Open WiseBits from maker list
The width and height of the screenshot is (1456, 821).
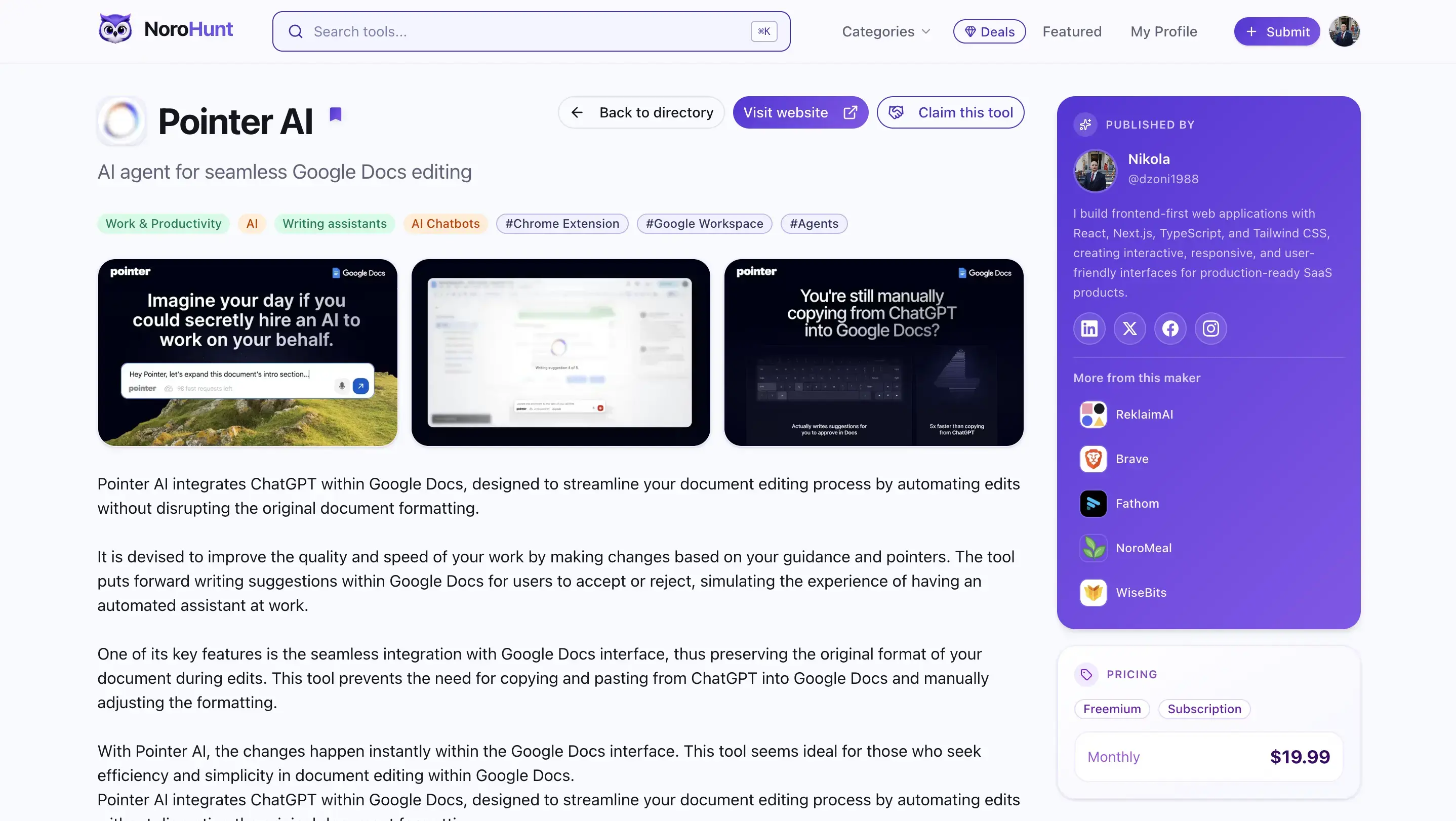[1141, 593]
